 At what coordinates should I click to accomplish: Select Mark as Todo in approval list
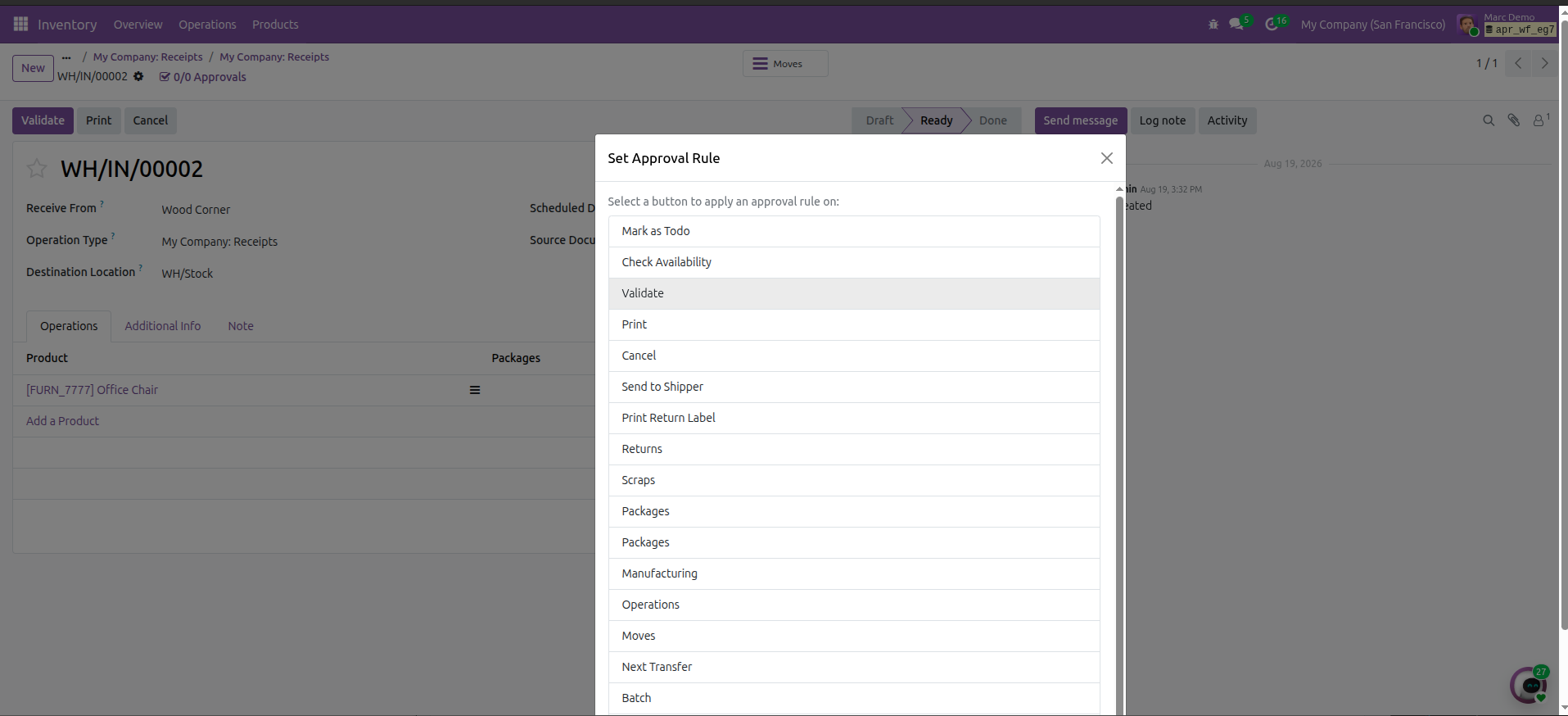(x=854, y=231)
